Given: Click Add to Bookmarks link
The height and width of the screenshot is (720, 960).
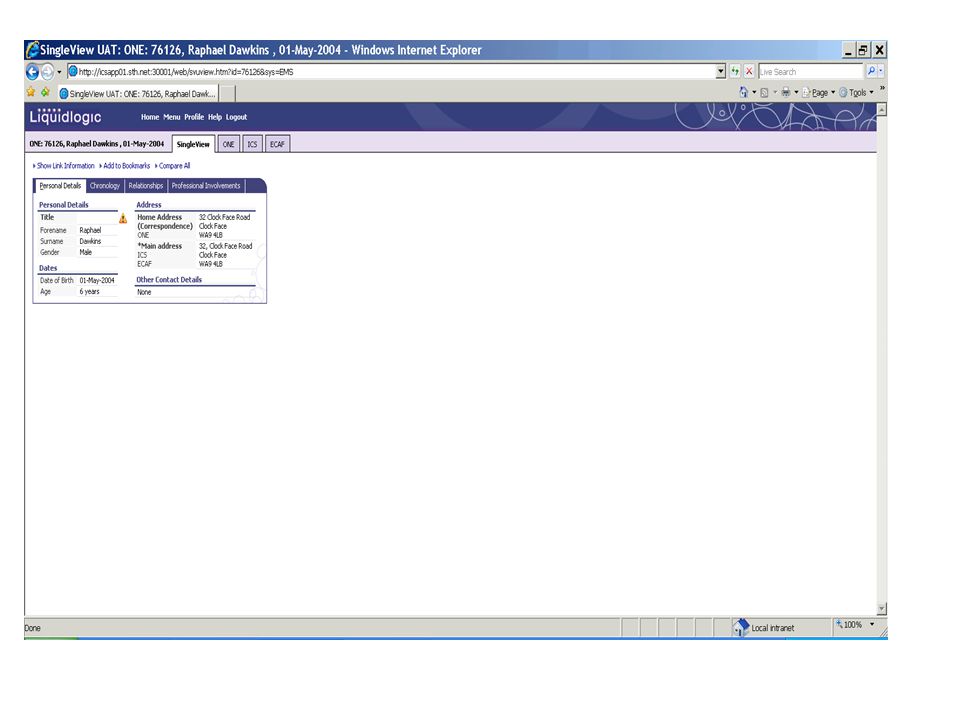Looking at the screenshot, I should pos(126,166).
